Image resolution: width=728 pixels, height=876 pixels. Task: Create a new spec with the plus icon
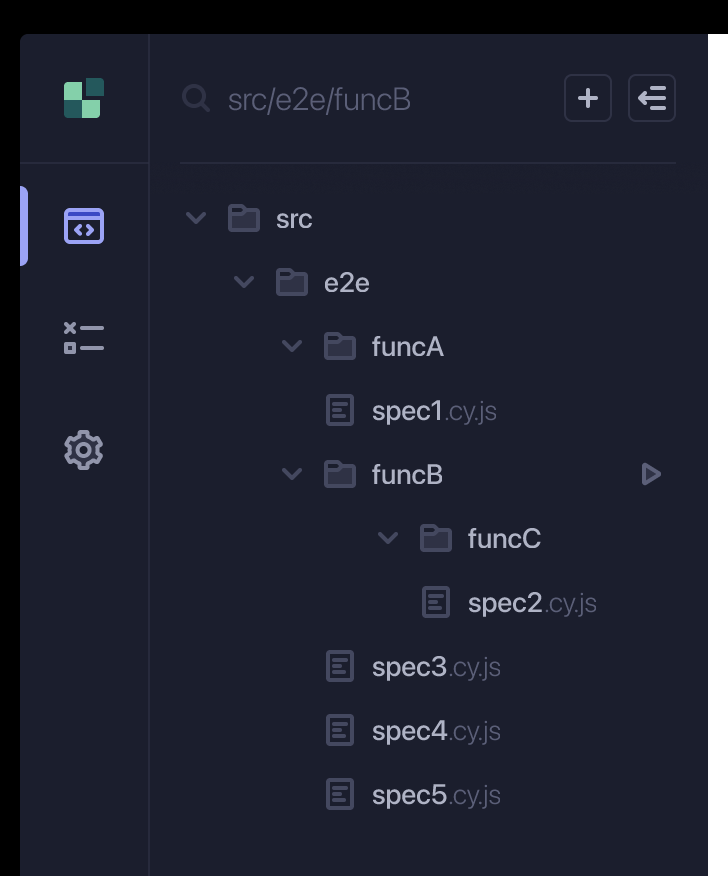point(588,98)
